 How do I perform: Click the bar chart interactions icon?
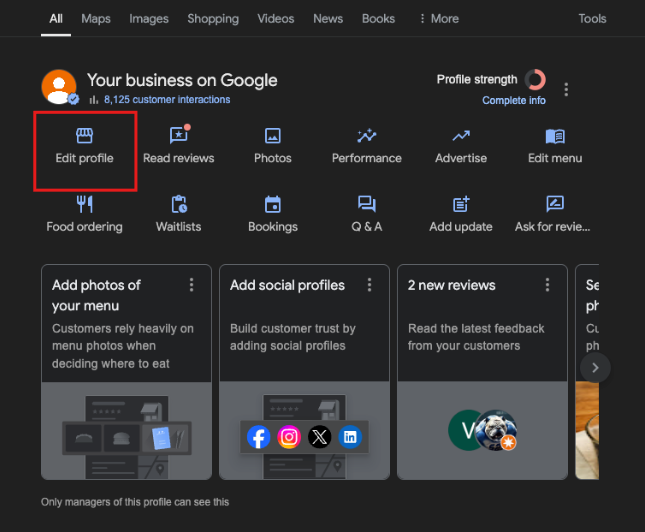94,100
